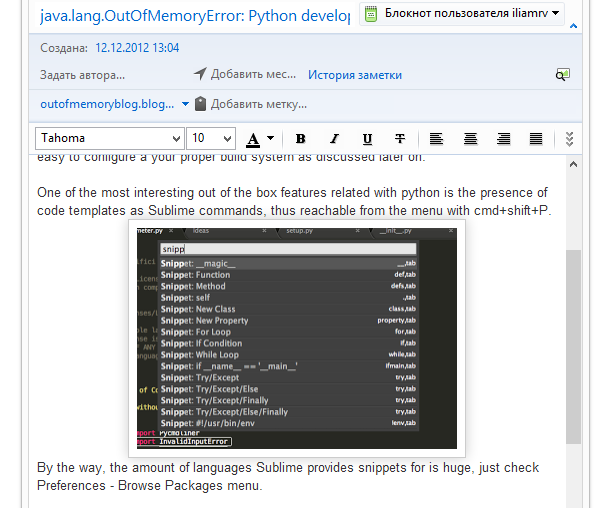Image resolution: width=600 pixels, height=508 pixels.
Task: Edit the creation date 12.12.2012 13:04
Action: [x=137, y=48]
